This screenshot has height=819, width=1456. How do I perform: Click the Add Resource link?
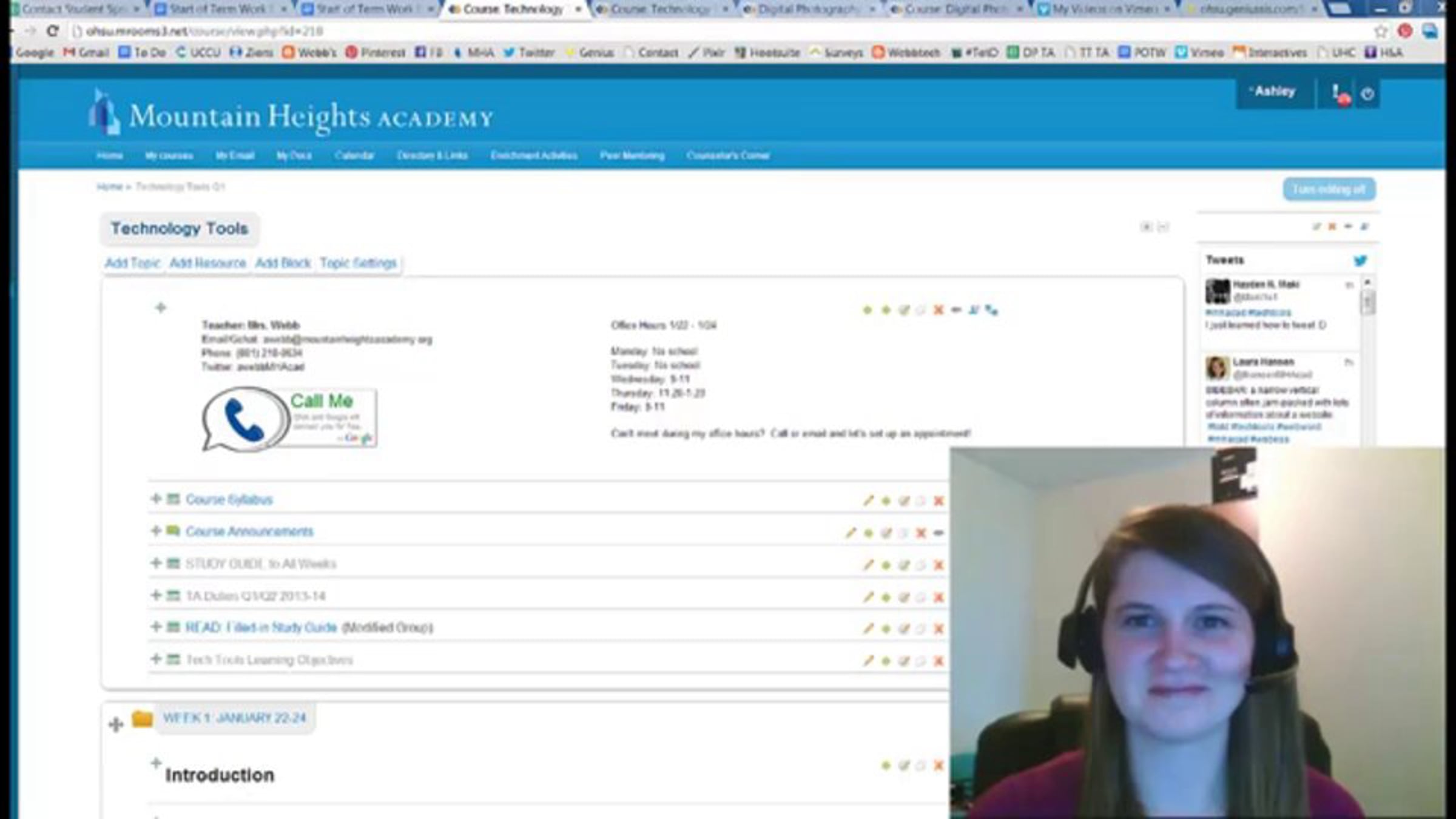pyautogui.click(x=207, y=263)
